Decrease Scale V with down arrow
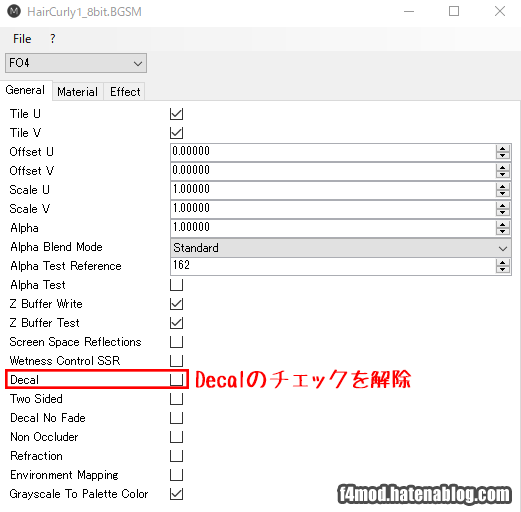 pyautogui.click(x=502, y=213)
